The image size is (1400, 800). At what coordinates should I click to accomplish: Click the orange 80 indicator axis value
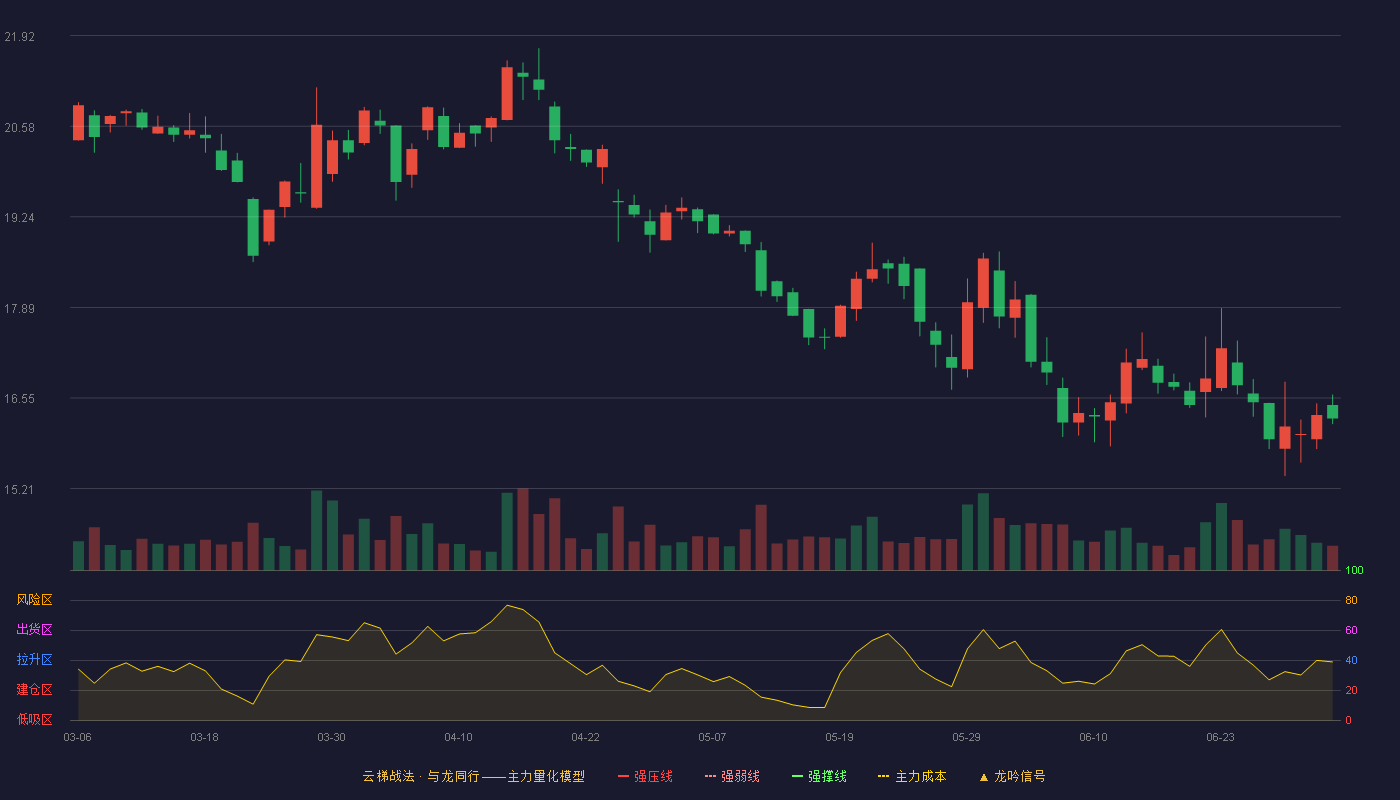1351,600
